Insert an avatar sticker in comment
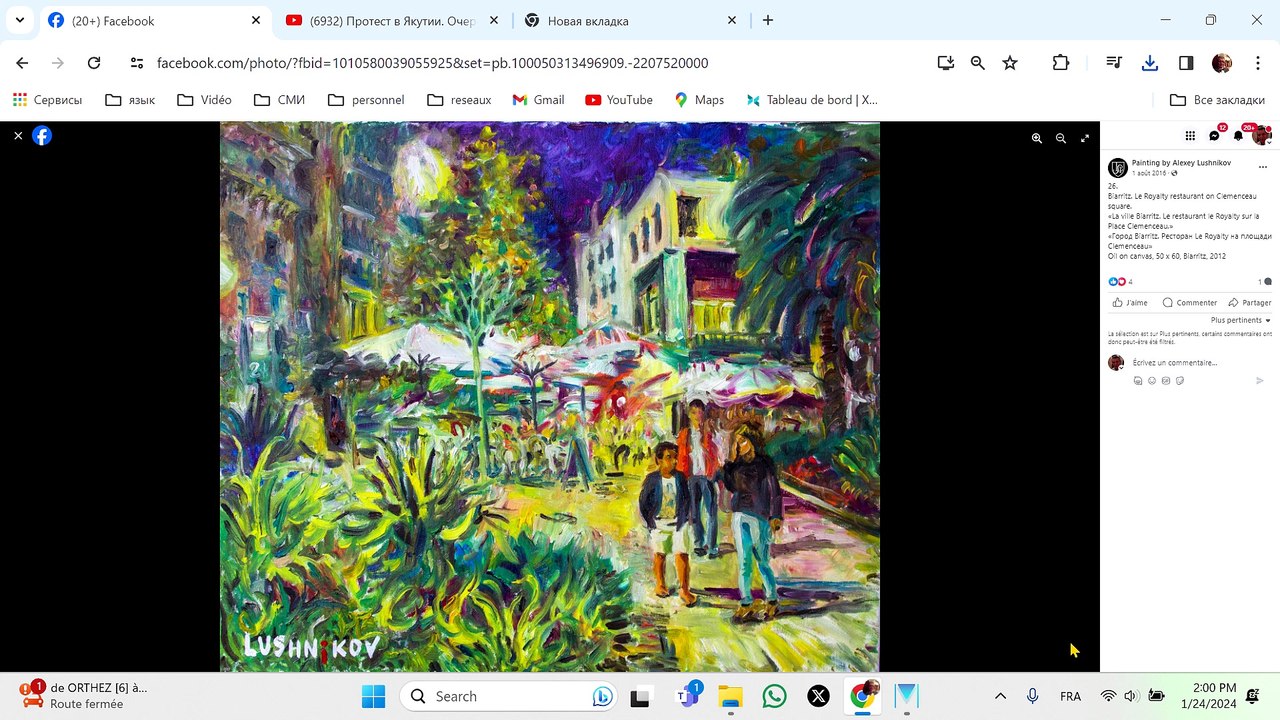1280x720 pixels. click(1138, 381)
